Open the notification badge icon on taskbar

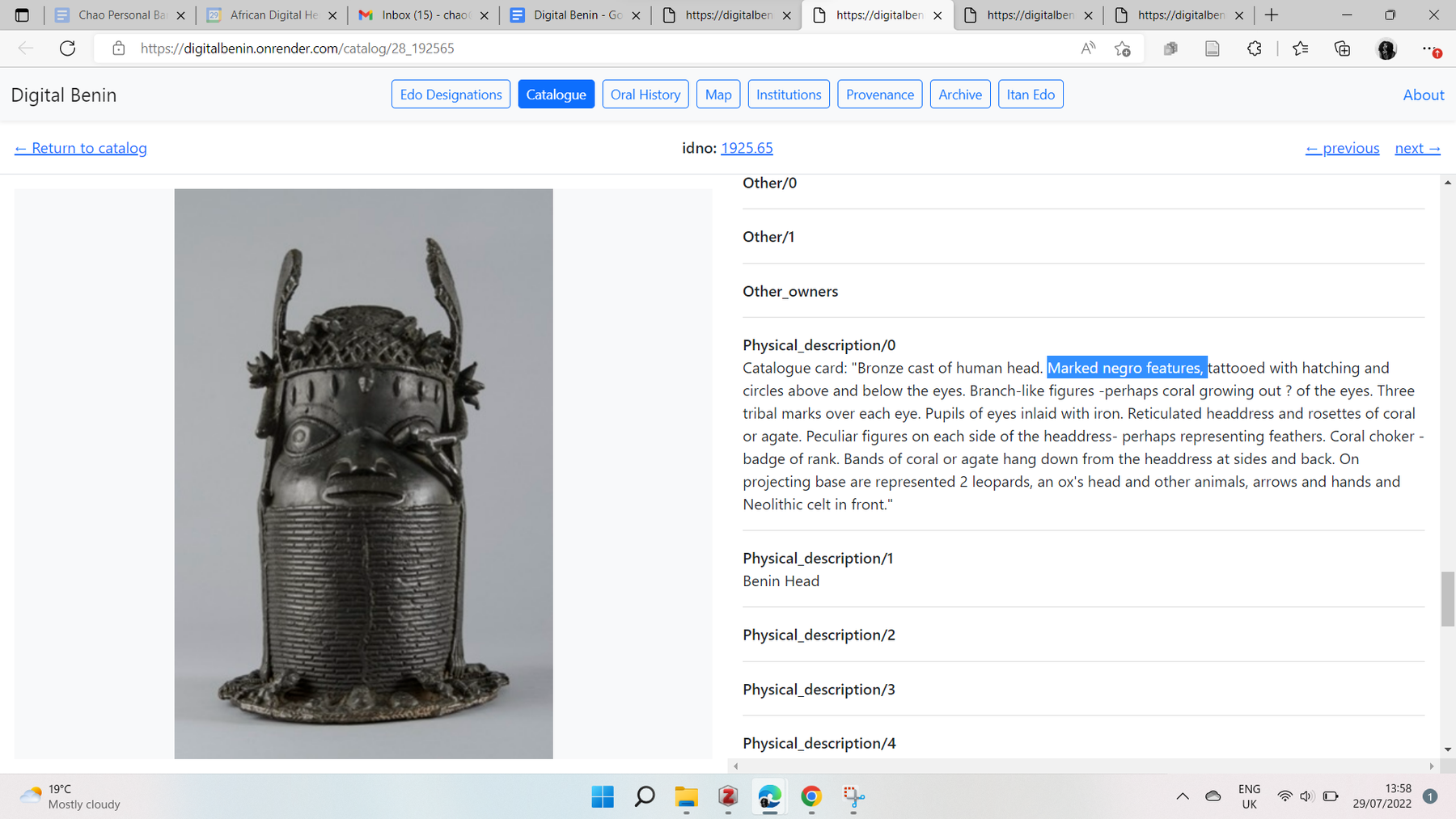(1430, 796)
